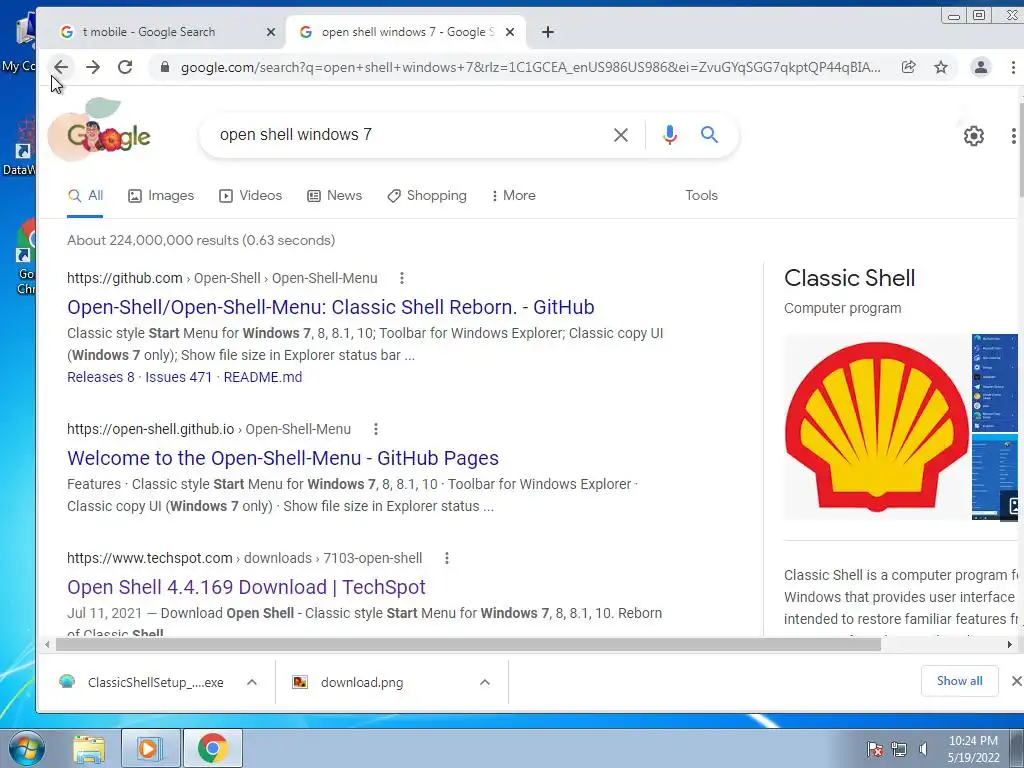Click the horizontal scrollbar thumb
The width and height of the screenshot is (1024, 768).
pos(468,645)
